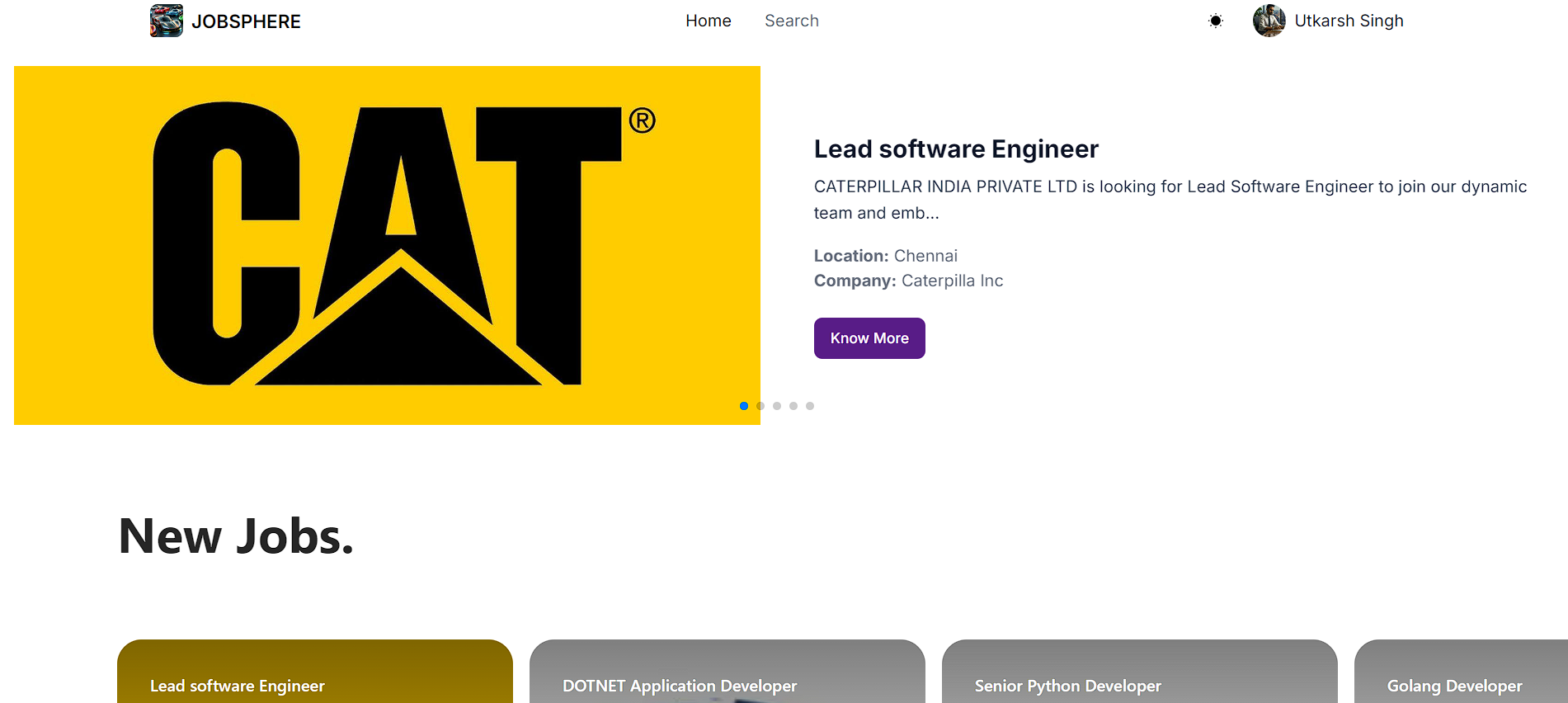Go to the Home nav item
Viewport: 1568px width, 703px height.
pos(709,21)
